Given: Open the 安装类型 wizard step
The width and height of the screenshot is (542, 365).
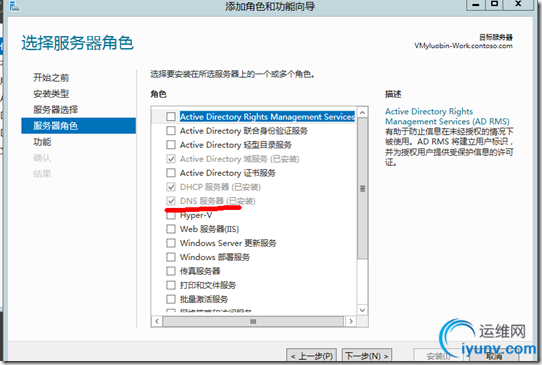Looking at the screenshot, I should (x=51, y=94).
